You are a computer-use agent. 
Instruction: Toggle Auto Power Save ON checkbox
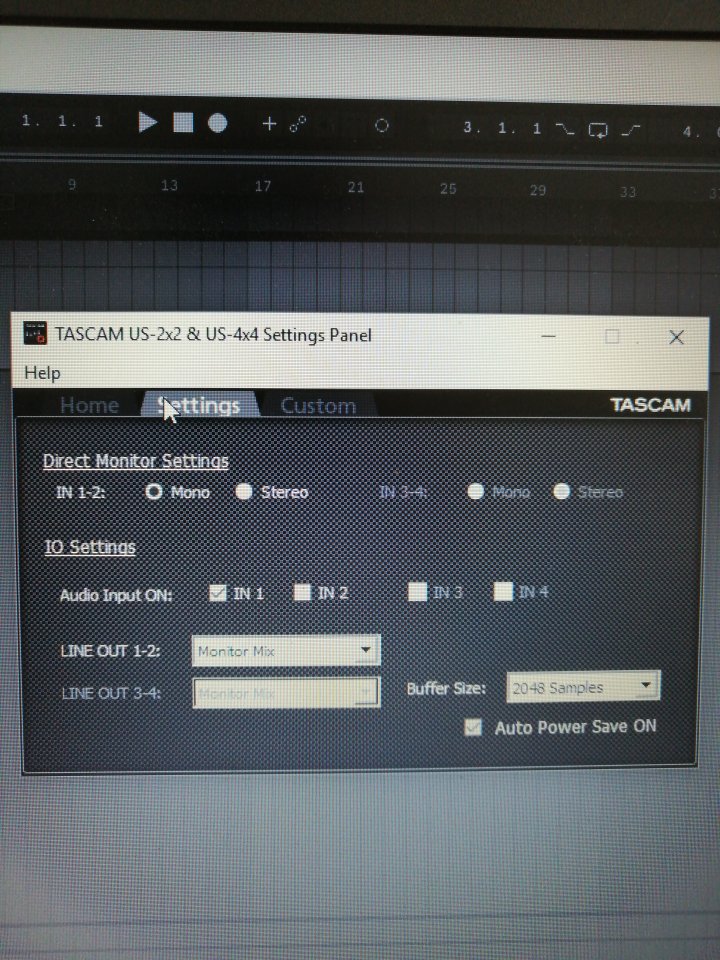point(473,727)
